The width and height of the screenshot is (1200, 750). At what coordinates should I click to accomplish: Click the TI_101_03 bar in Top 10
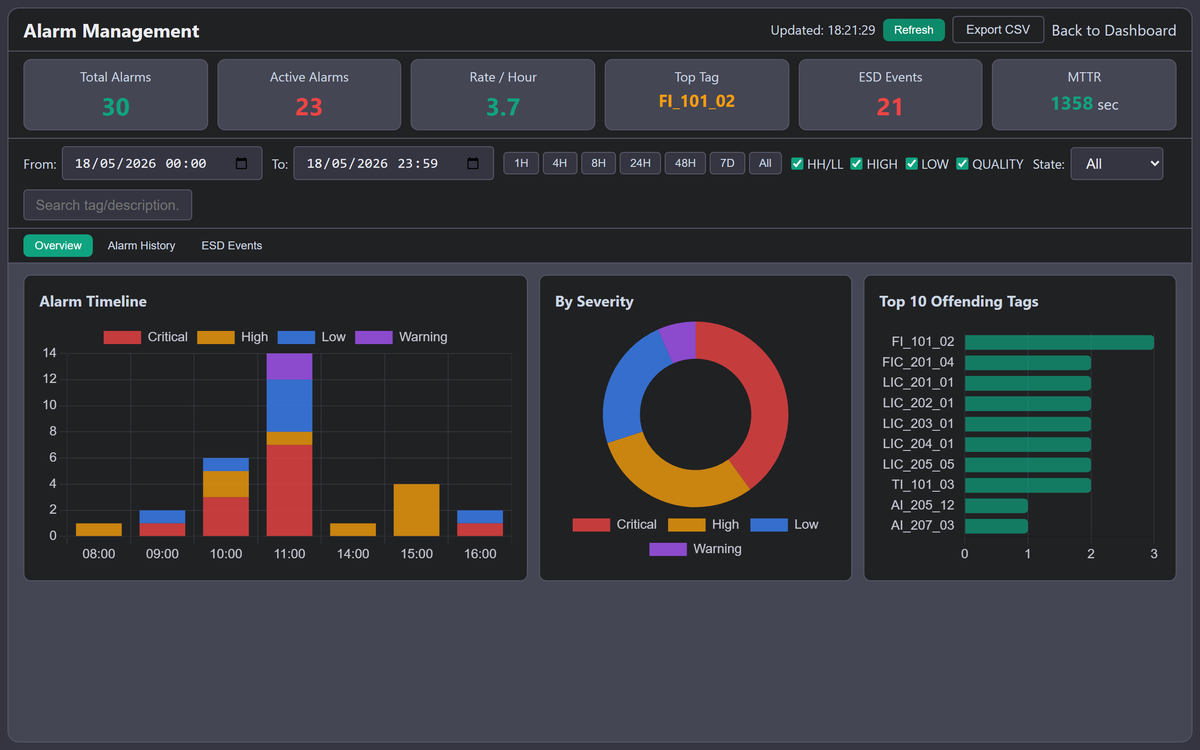1028,485
